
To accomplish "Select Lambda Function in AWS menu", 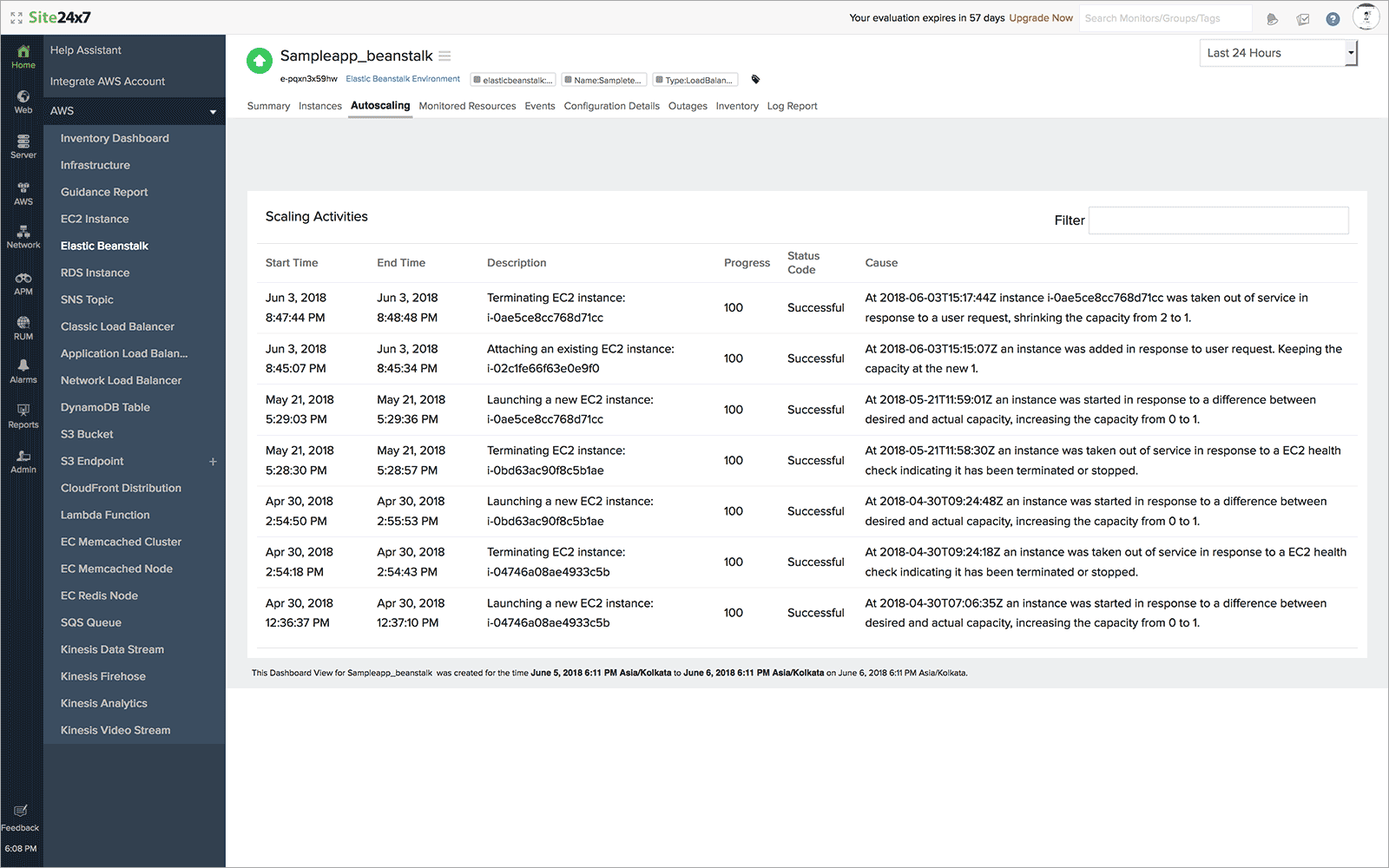I will 105,515.
